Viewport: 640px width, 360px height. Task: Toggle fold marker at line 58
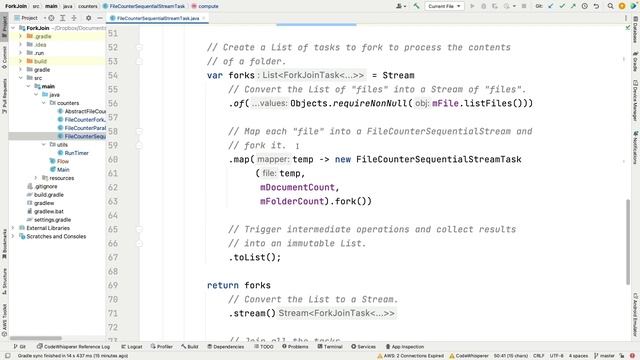(x=139, y=131)
